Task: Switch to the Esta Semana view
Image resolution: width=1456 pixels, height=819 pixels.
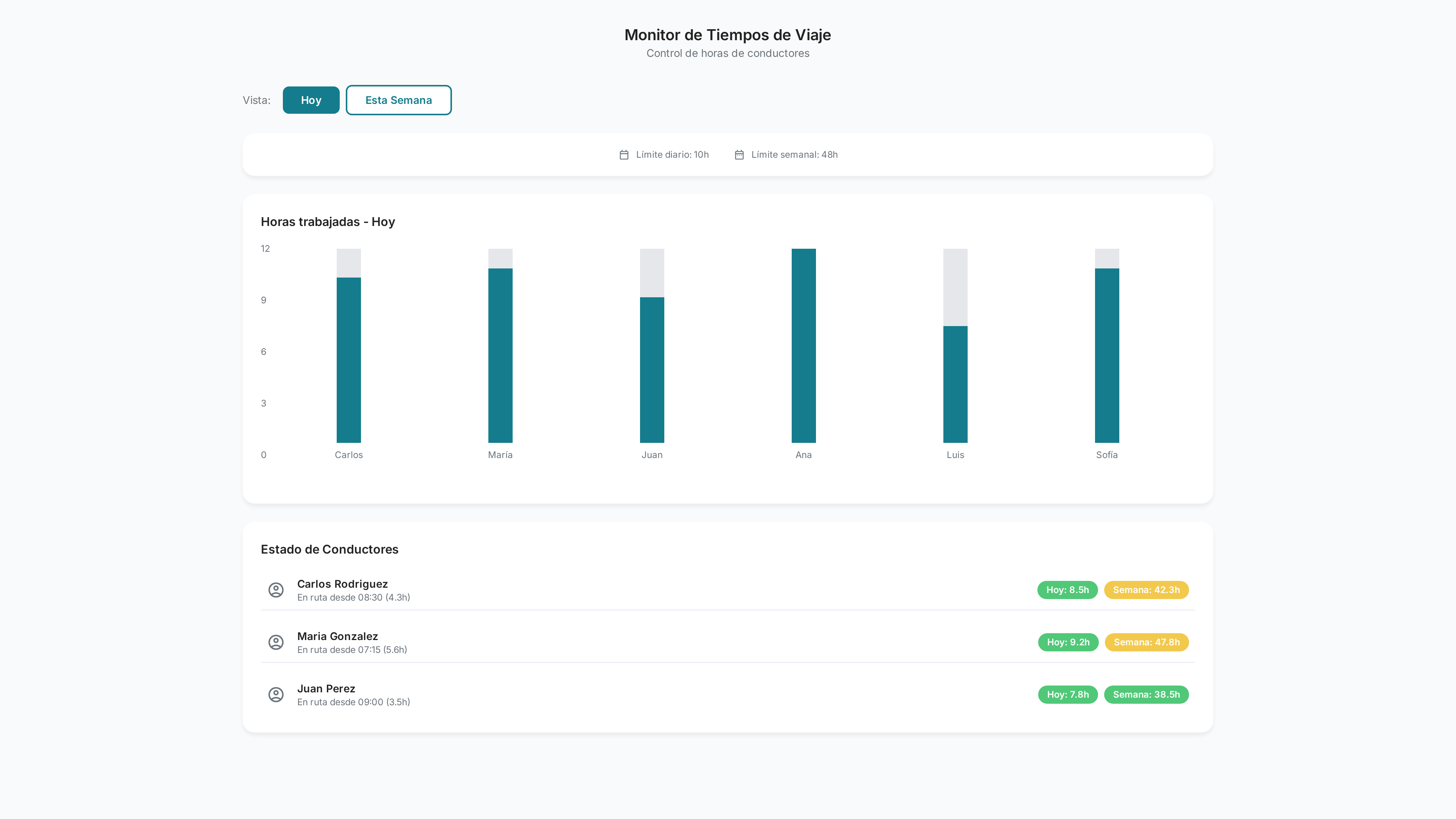Action: (x=399, y=100)
